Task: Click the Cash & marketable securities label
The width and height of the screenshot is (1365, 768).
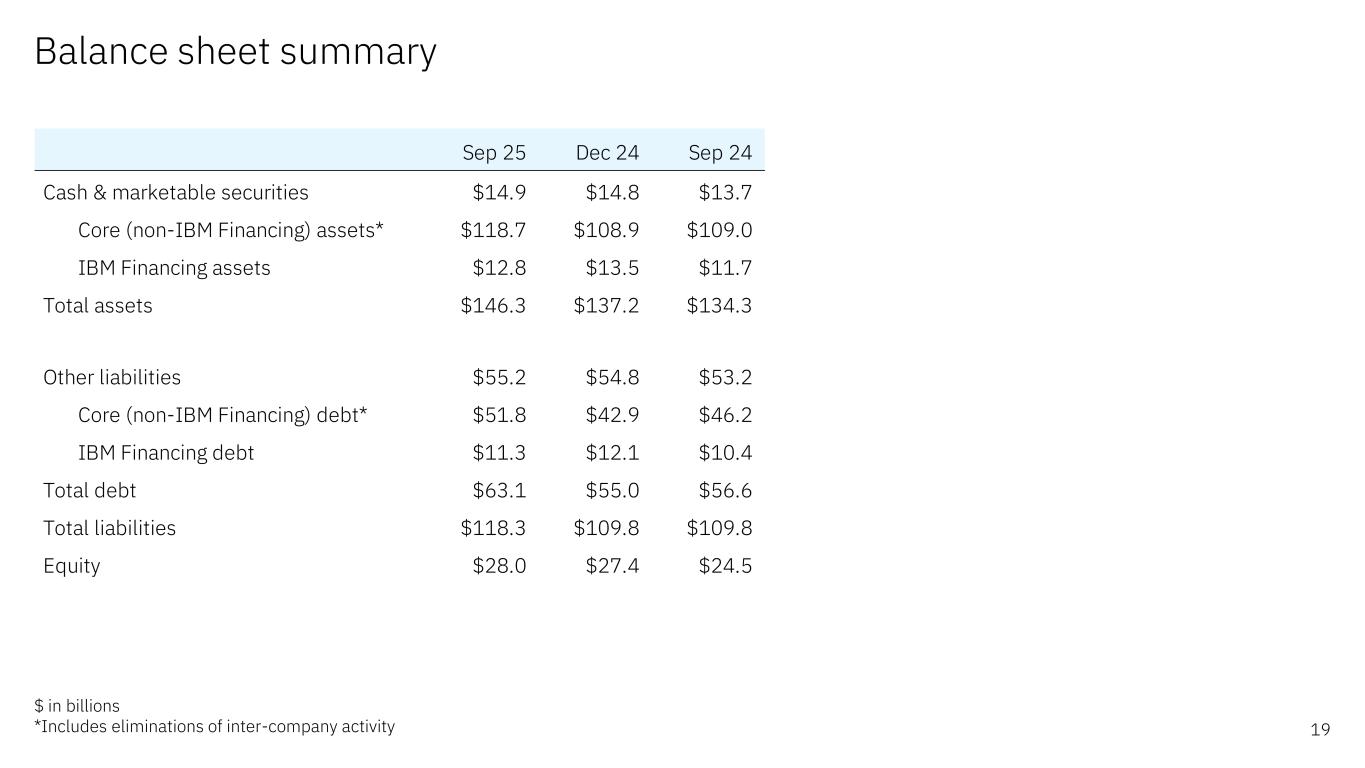Action: (176, 192)
